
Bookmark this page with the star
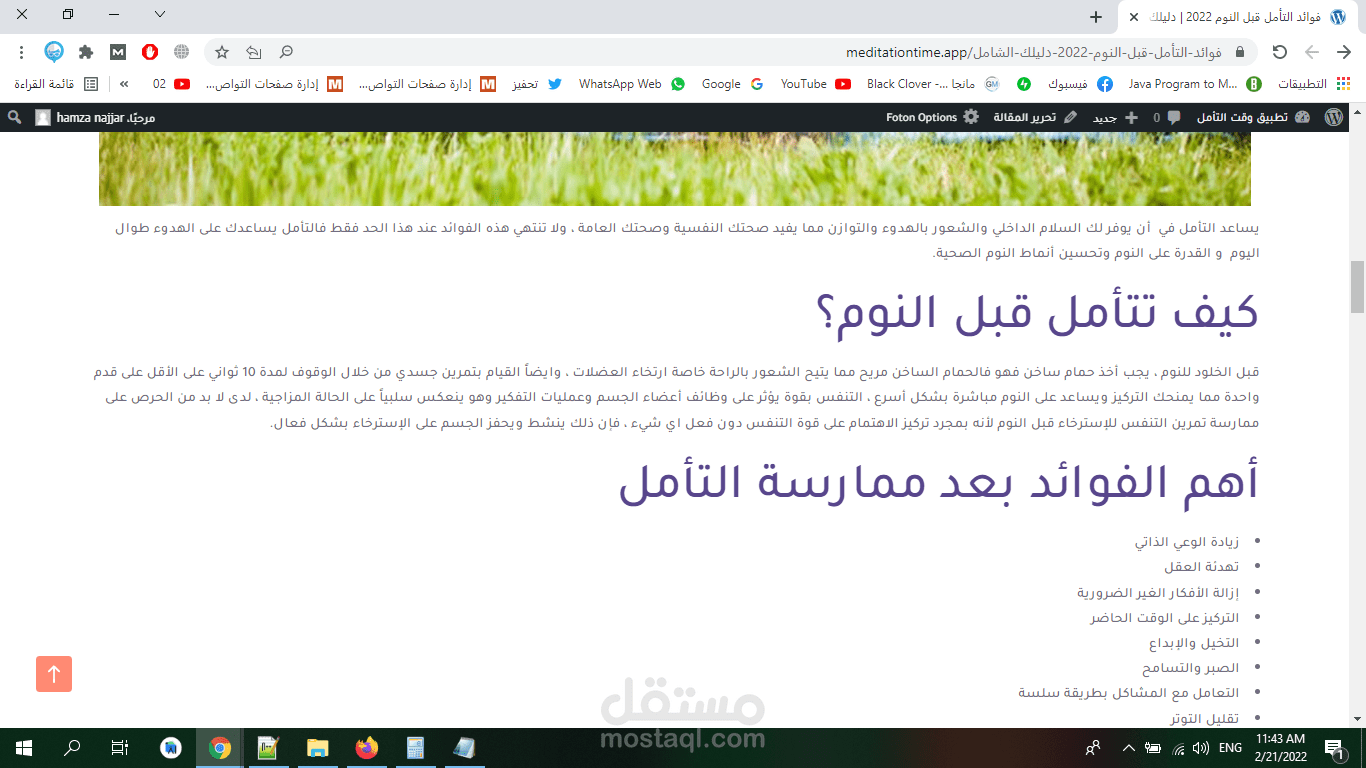pos(222,52)
